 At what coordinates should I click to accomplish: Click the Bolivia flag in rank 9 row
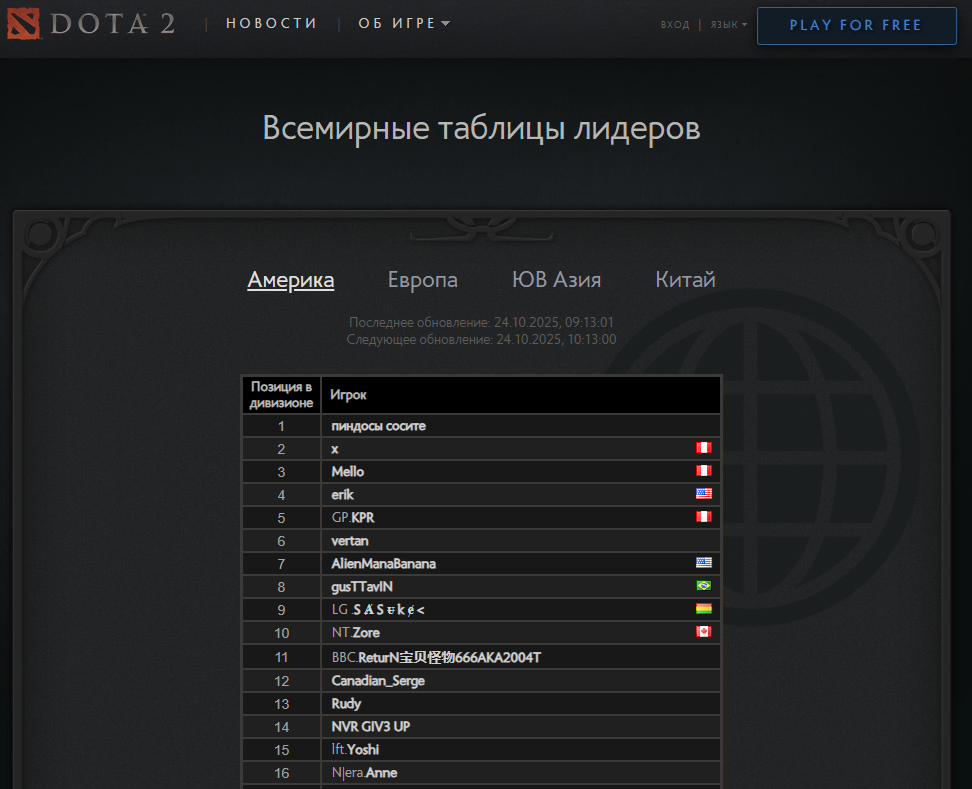click(703, 609)
